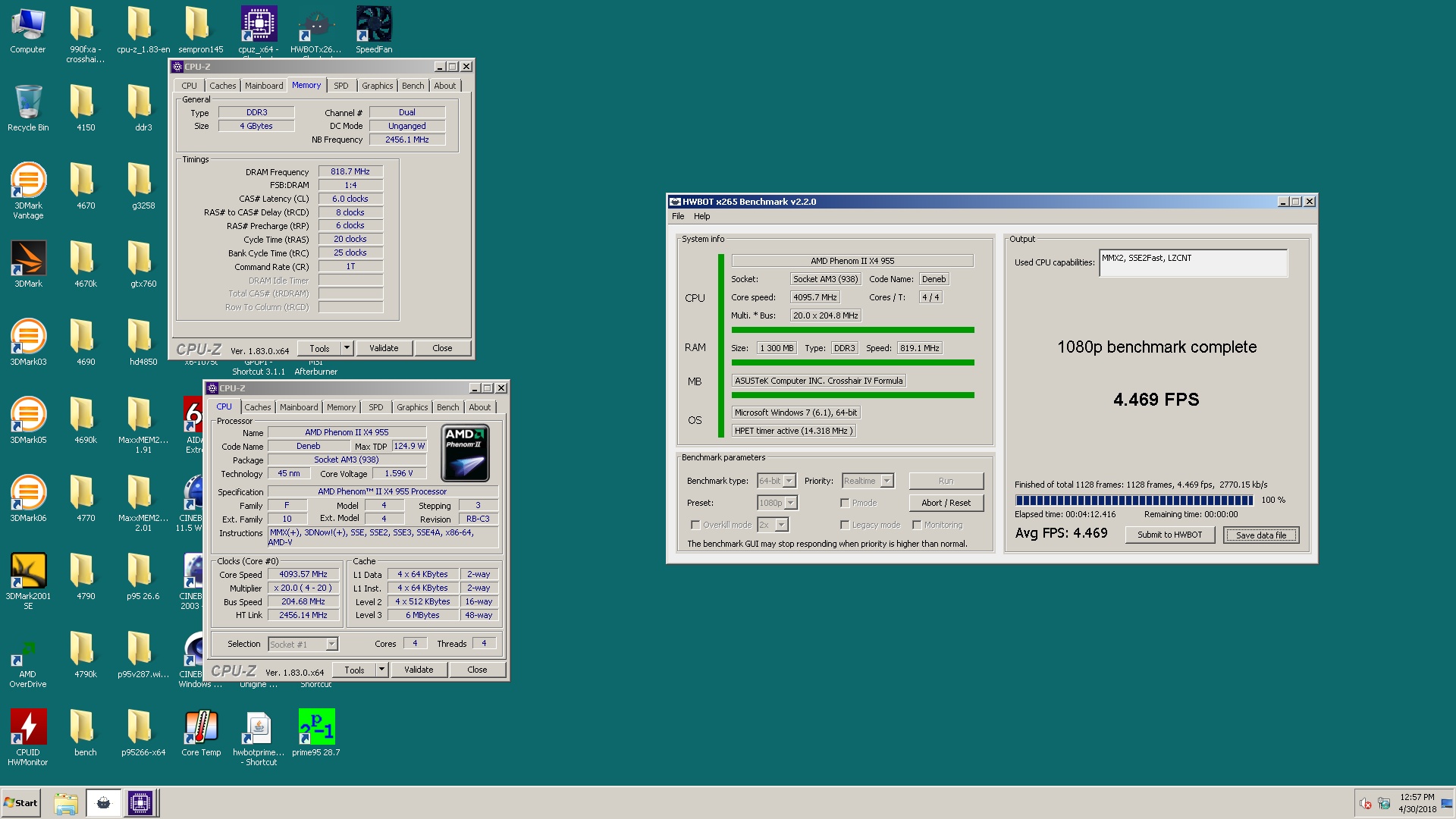
Task: Open Core Temp desktop icon
Action: click(x=201, y=733)
